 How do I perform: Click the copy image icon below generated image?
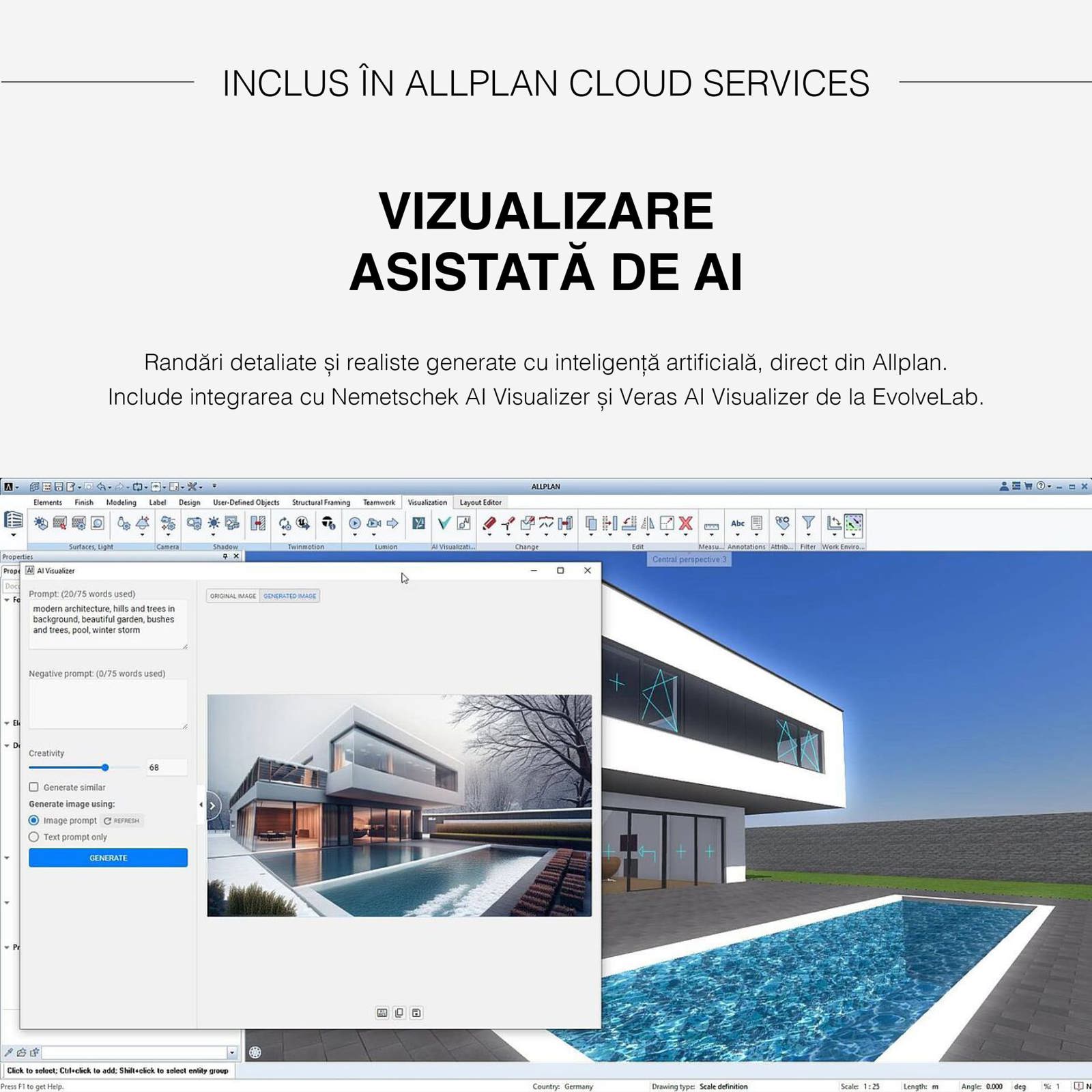[x=399, y=1013]
